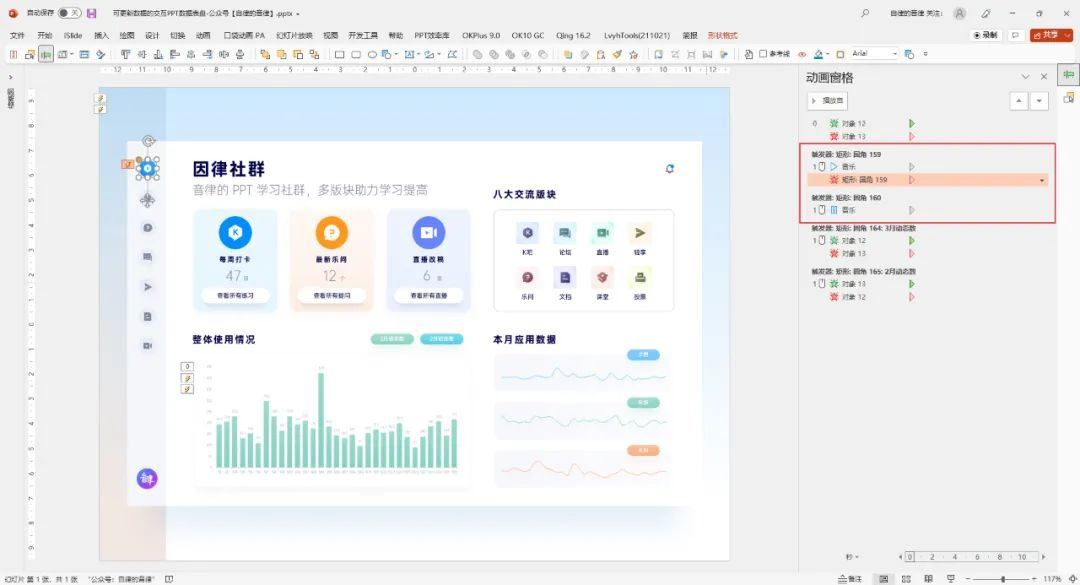Click the search magnifier in title bar

(865, 13)
